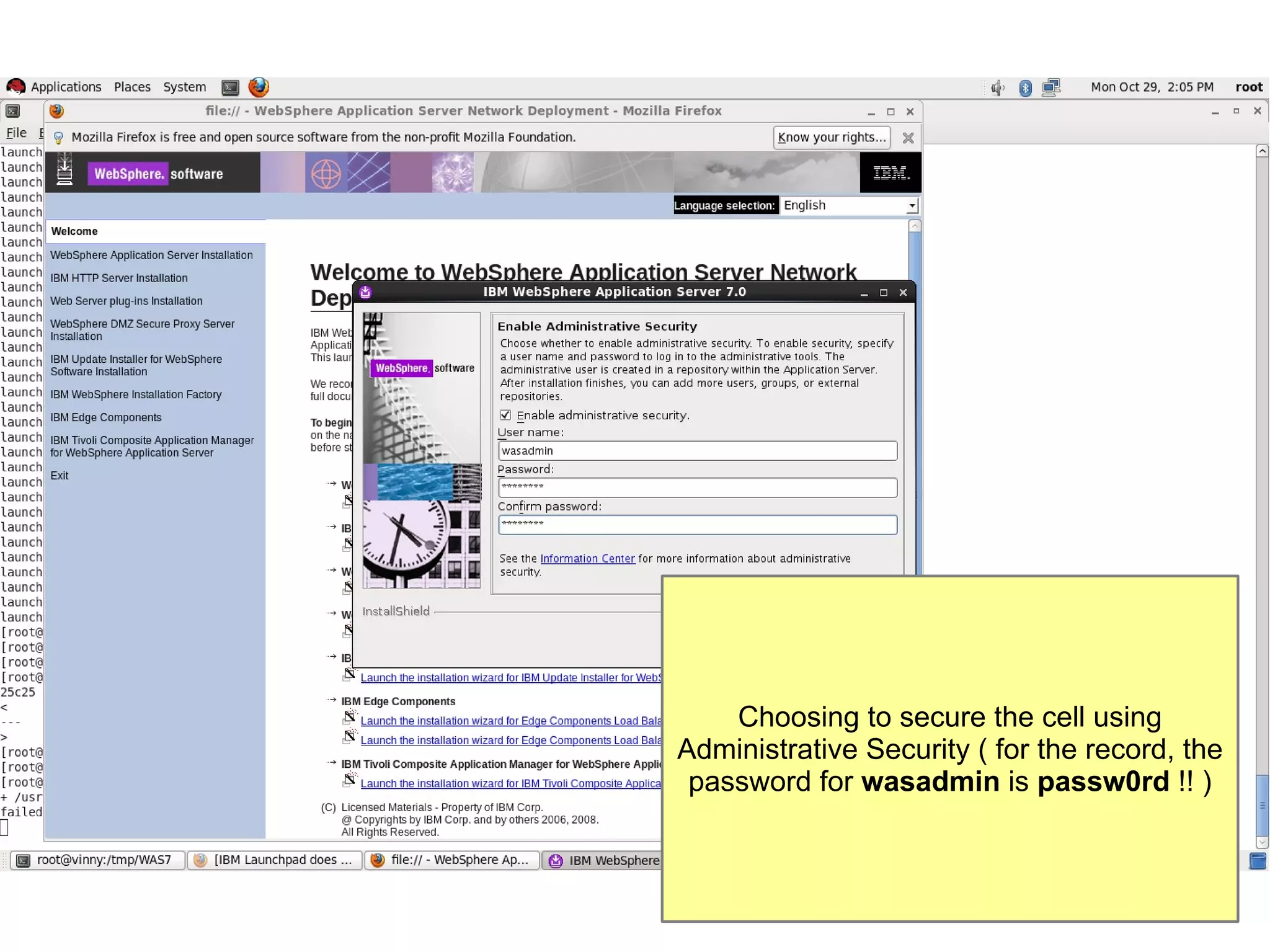This screenshot has width=1270, height=952.
Task: Open IBM HTTP Server Installation in the sidebar
Action: [x=119, y=278]
